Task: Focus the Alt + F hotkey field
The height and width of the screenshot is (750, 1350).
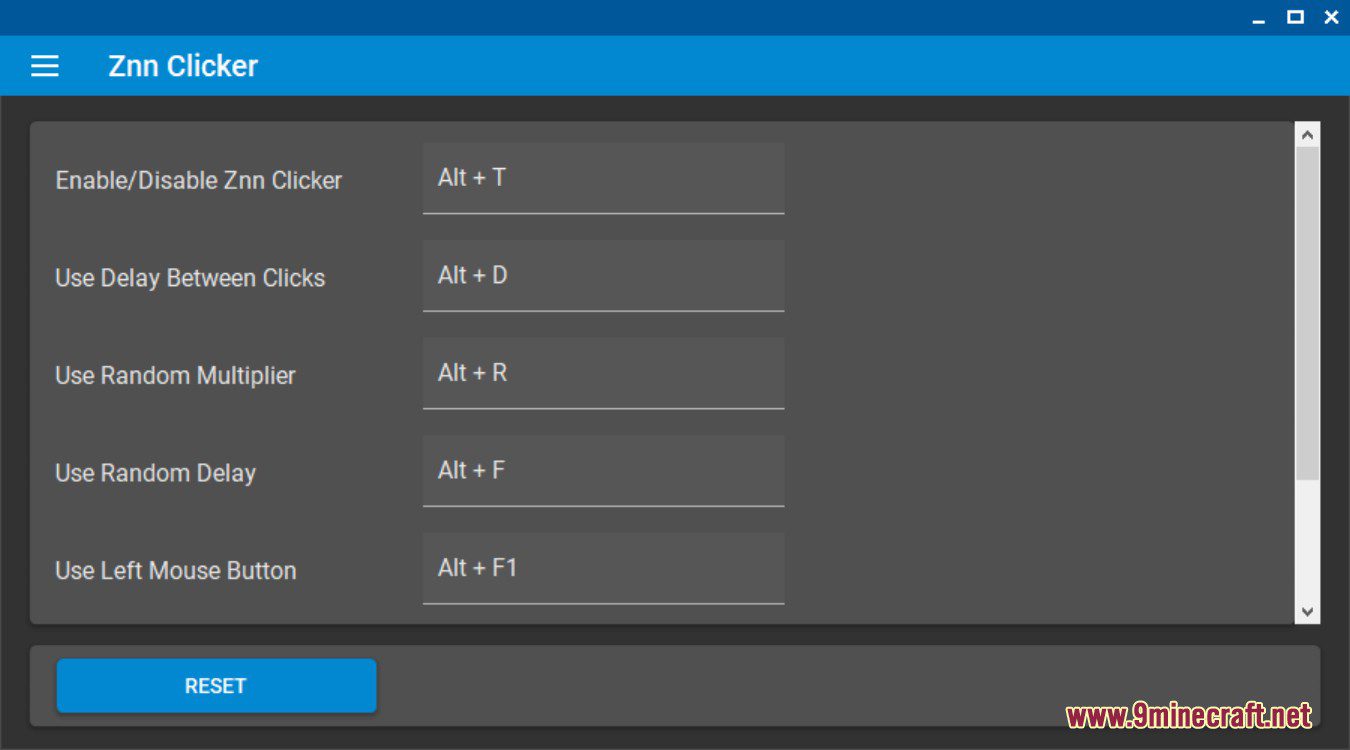Action: [x=603, y=470]
